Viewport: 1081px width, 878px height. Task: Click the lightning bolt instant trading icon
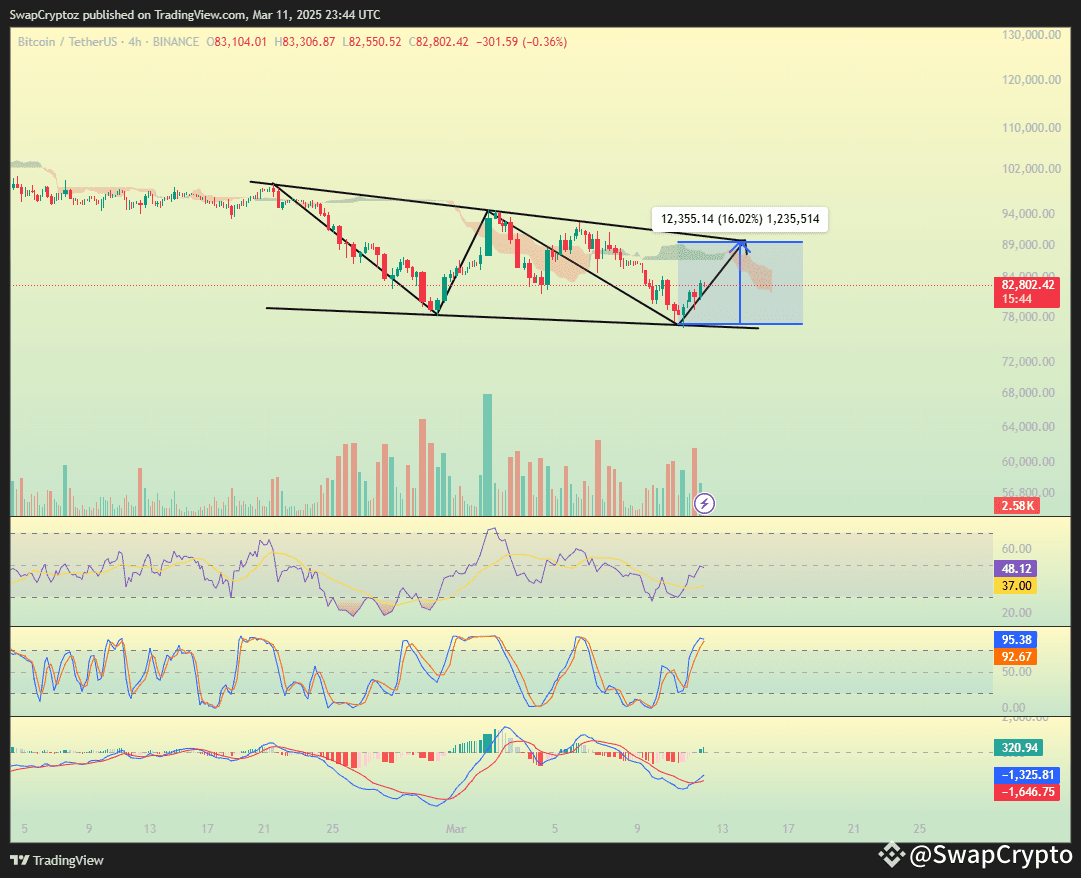[703, 504]
